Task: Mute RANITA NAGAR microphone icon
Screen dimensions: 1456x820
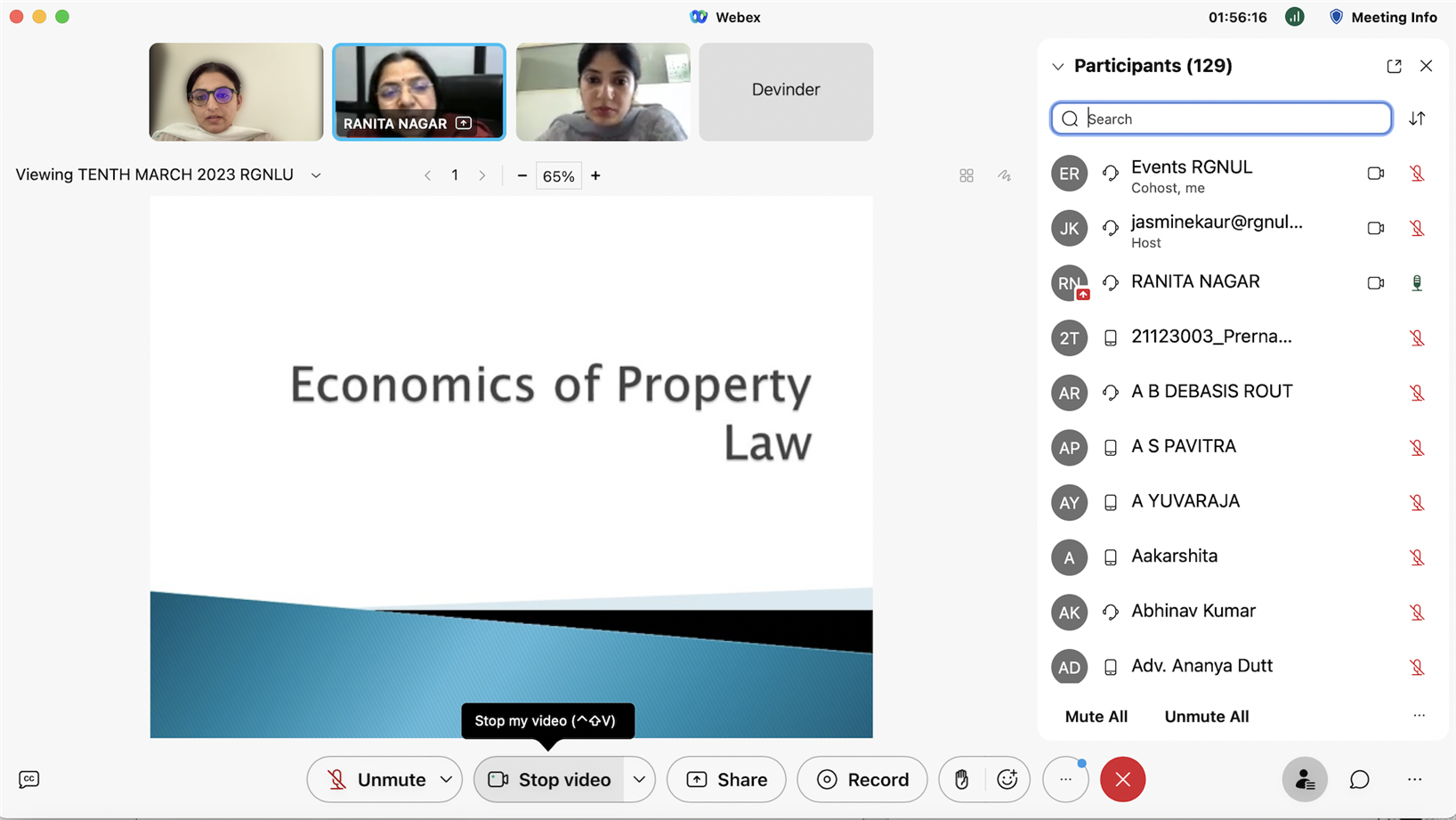Action: pos(1417,283)
